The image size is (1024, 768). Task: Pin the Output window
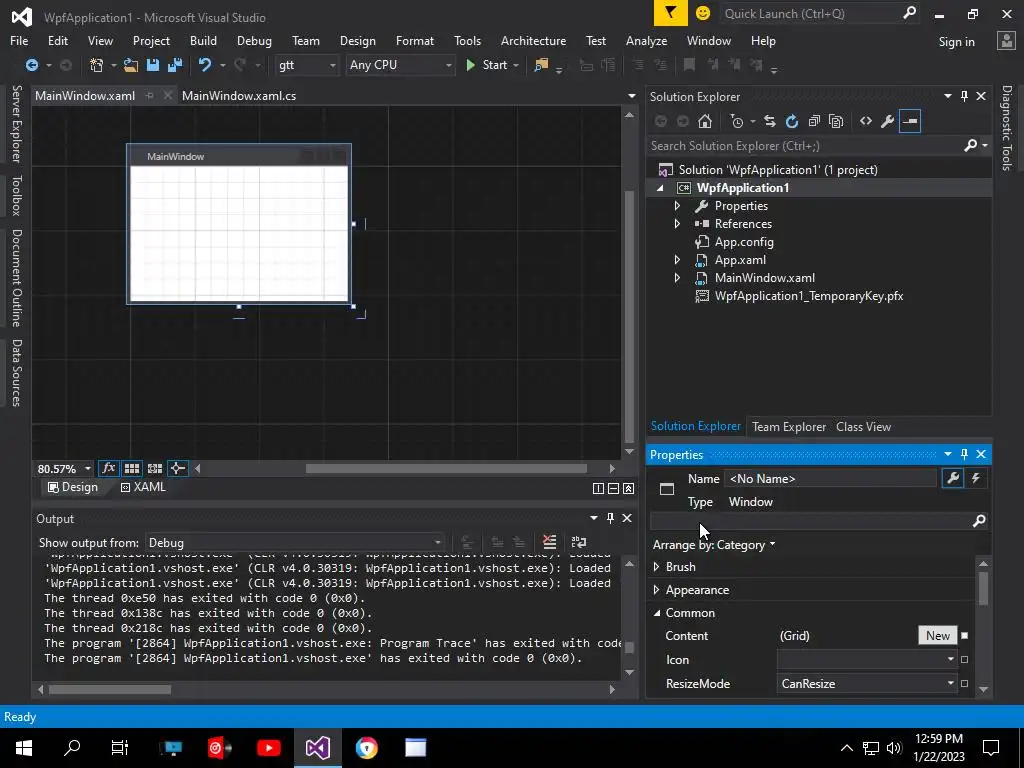tap(610, 518)
